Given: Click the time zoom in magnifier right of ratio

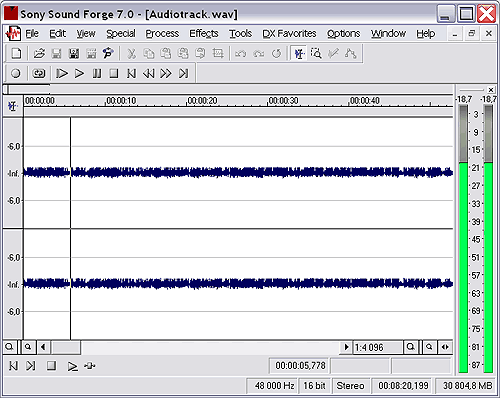Looking at the screenshot, I should click(411, 347).
